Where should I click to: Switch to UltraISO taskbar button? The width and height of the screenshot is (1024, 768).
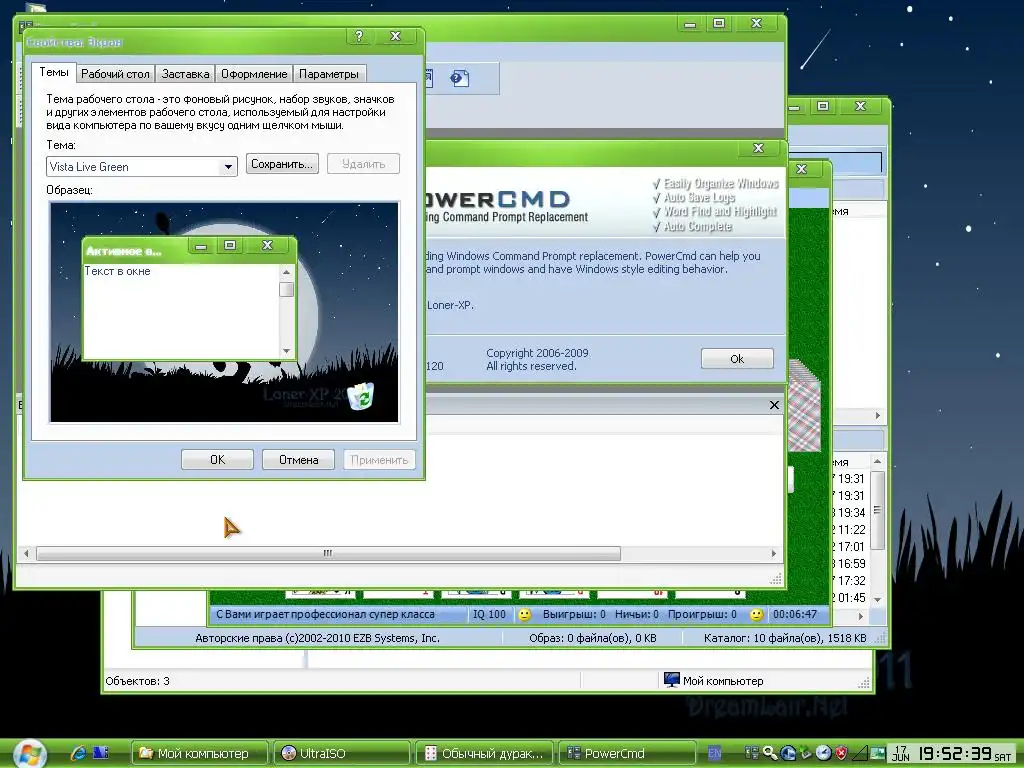pyautogui.click(x=342, y=753)
